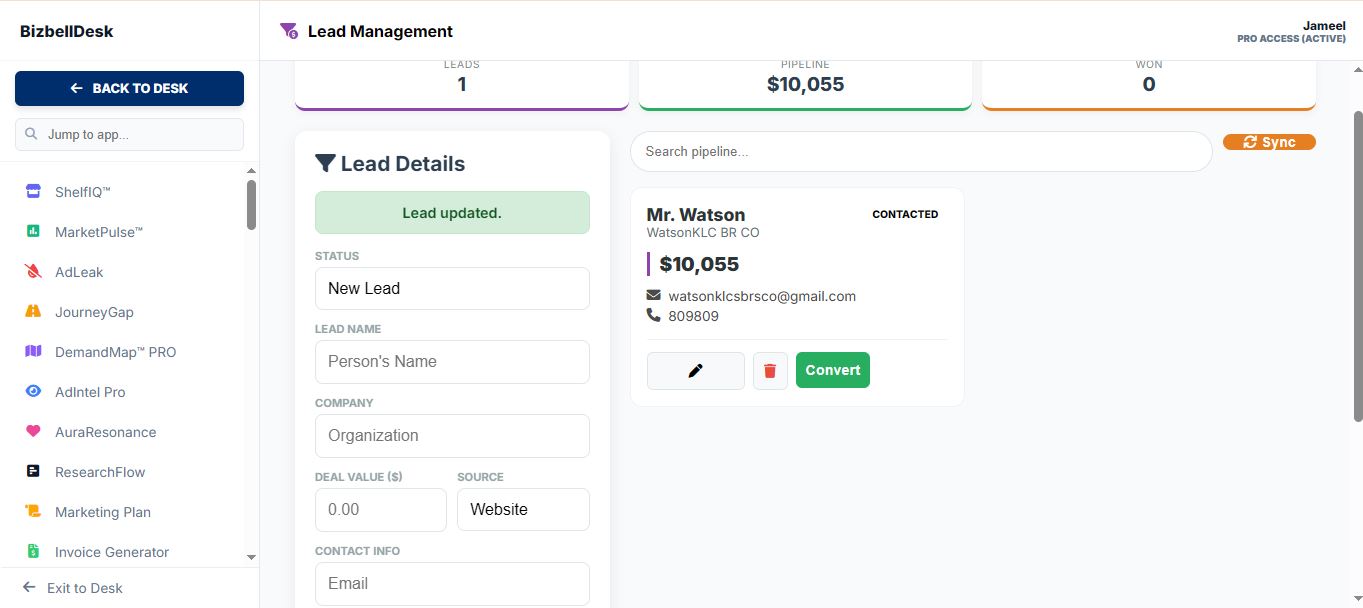Switch to the ResearchFlow app
The height and width of the screenshot is (608, 1363).
coord(32,471)
